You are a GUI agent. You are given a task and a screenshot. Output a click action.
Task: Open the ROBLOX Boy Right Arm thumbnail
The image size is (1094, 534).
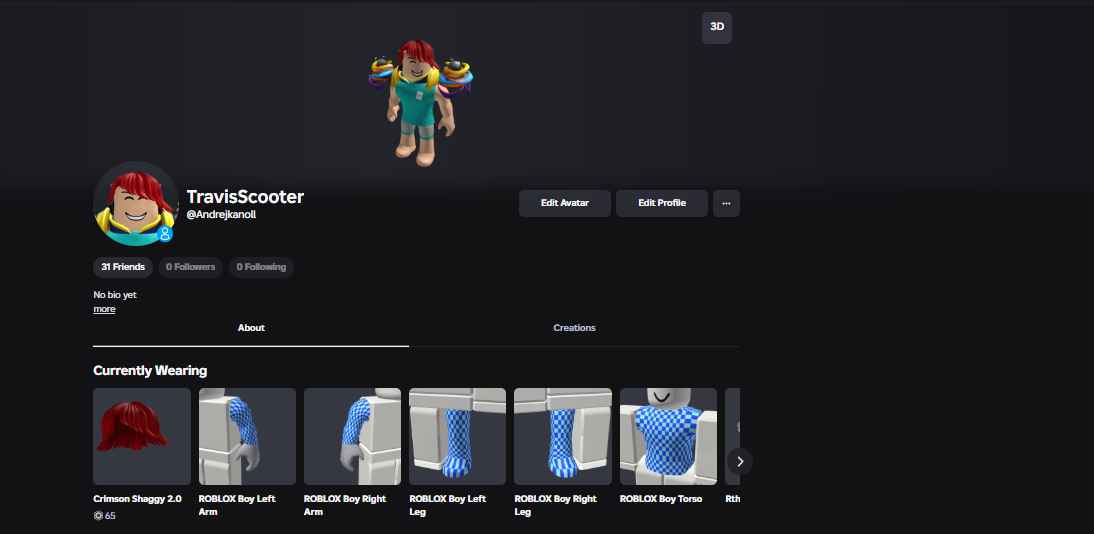pyautogui.click(x=352, y=436)
